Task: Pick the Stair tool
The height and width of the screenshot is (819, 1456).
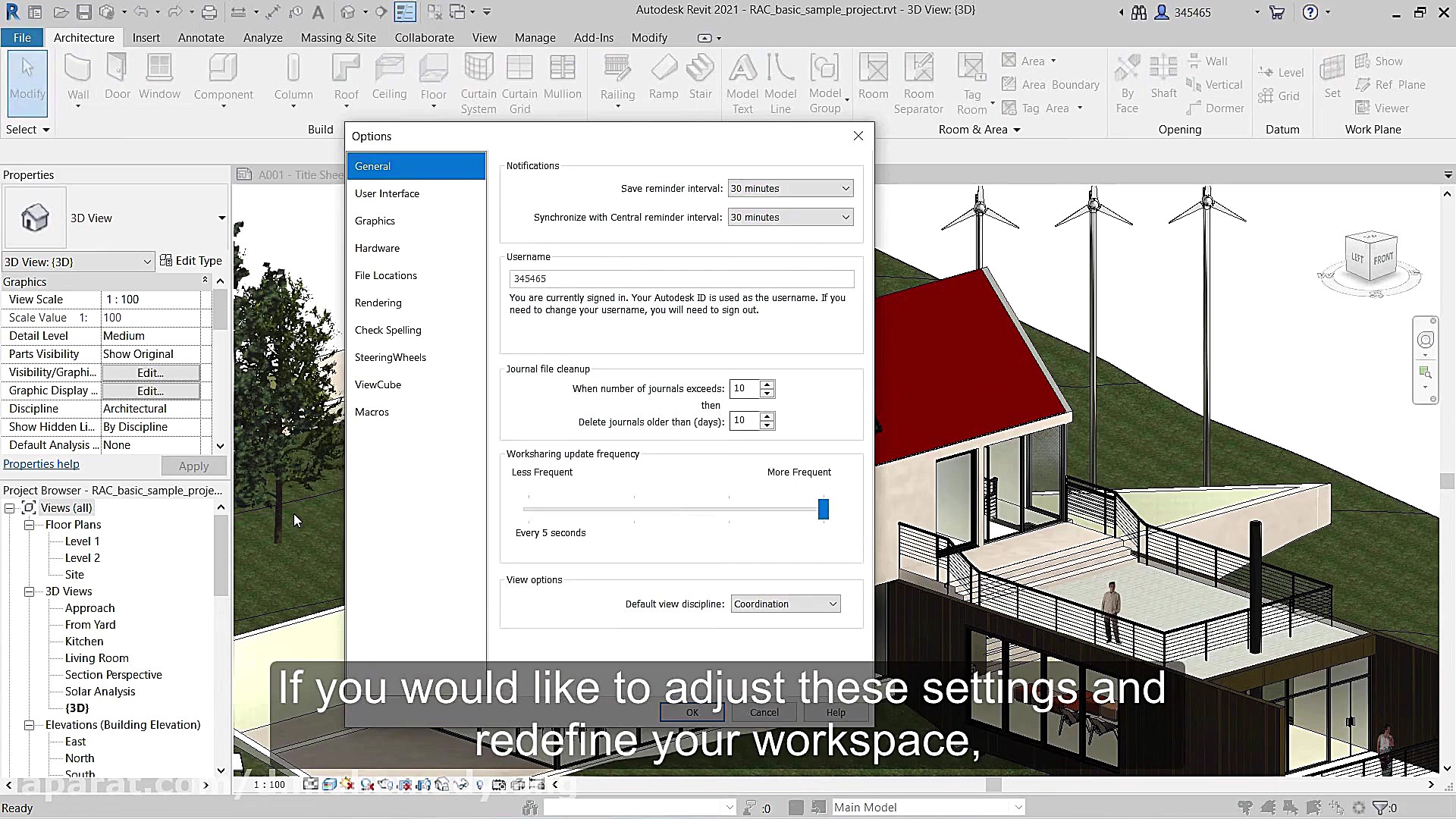Action: tap(700, 78)
